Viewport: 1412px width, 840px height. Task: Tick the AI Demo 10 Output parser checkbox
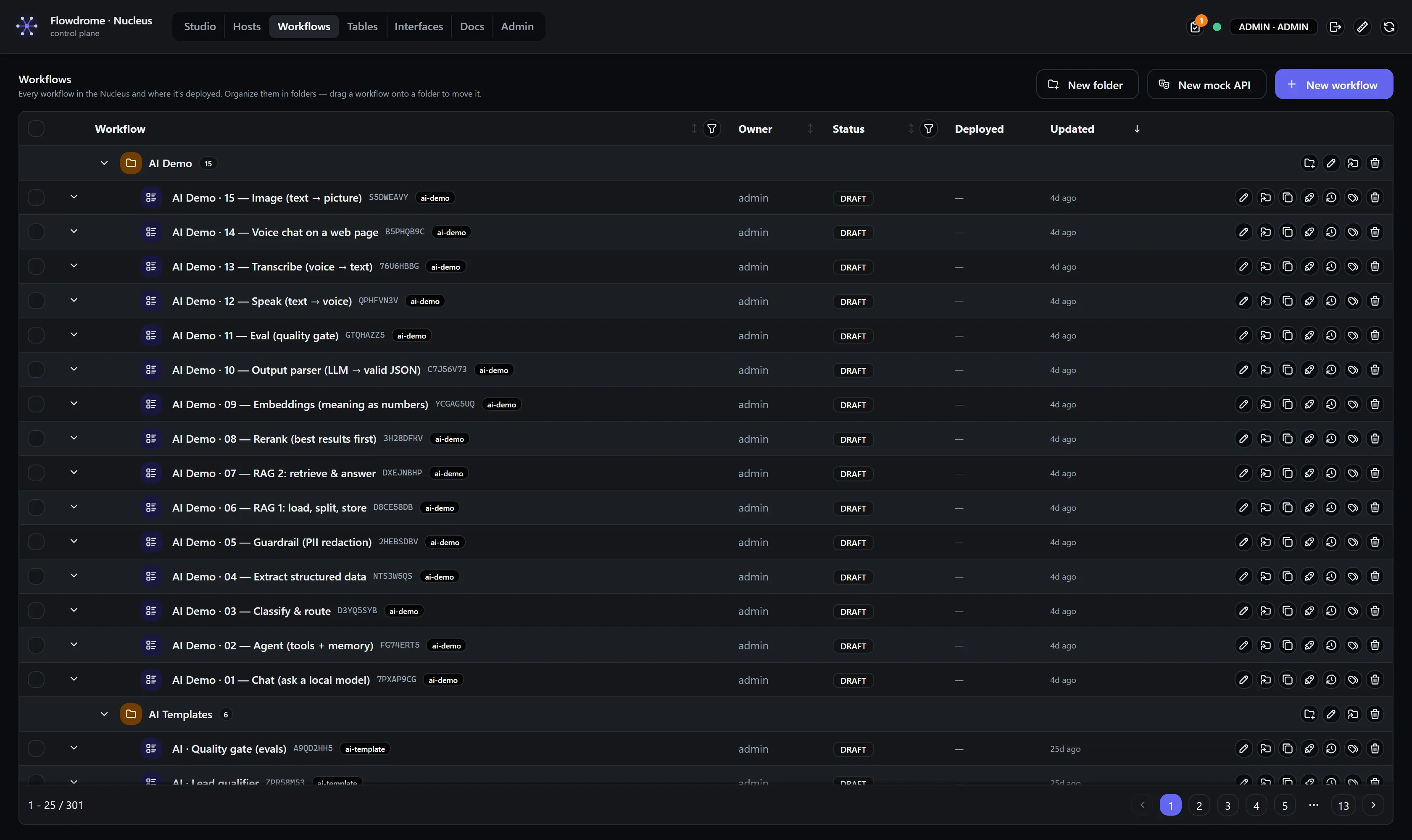[36, 370]
